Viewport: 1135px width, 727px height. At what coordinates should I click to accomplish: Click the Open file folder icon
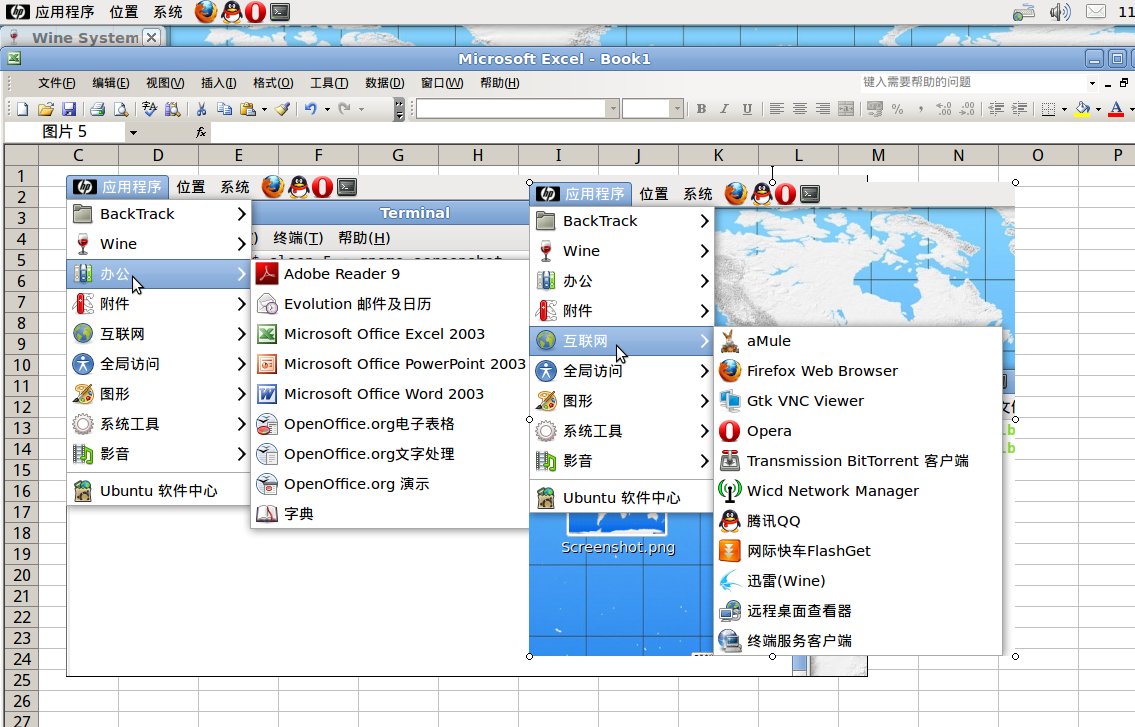[46, 109]
